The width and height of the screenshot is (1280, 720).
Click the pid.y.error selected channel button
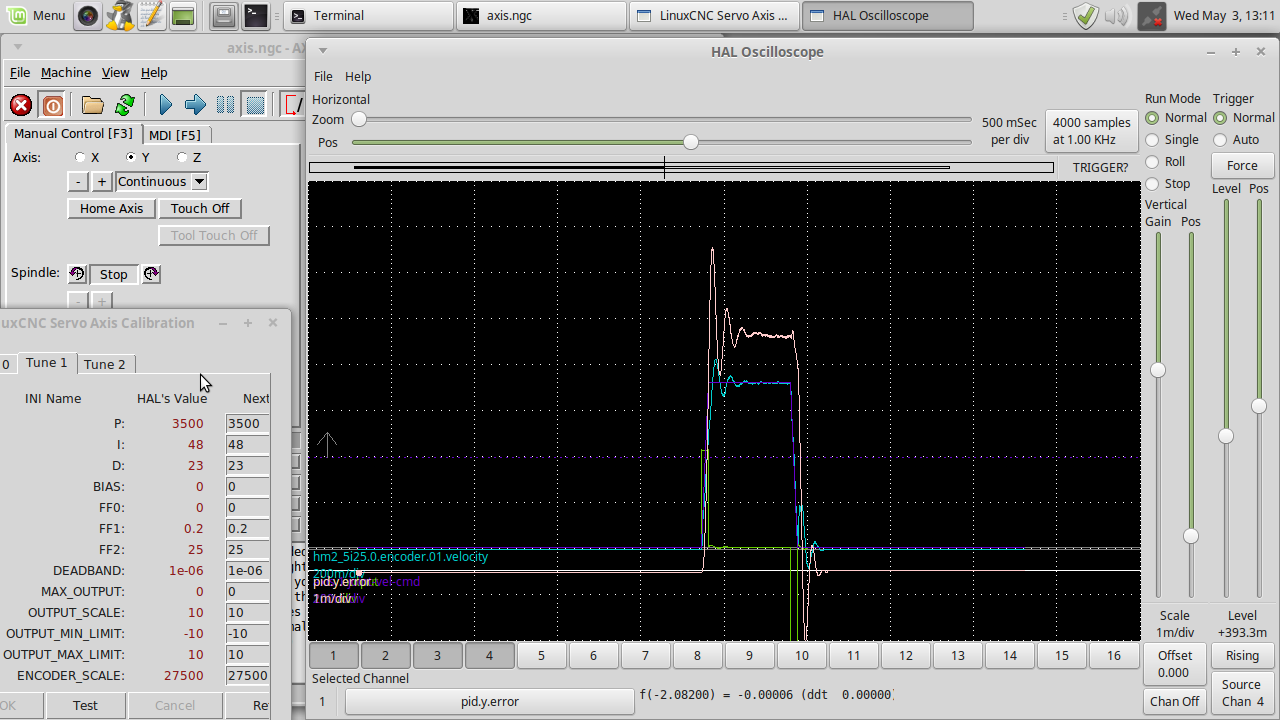[x=490, y=702]
